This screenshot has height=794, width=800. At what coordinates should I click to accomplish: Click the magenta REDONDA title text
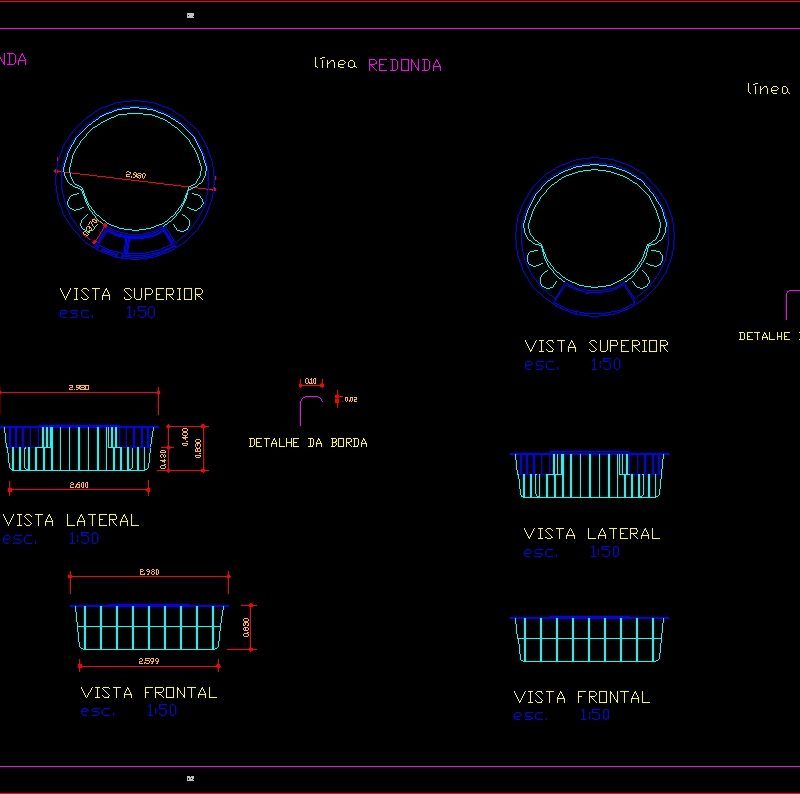(404, 65)
